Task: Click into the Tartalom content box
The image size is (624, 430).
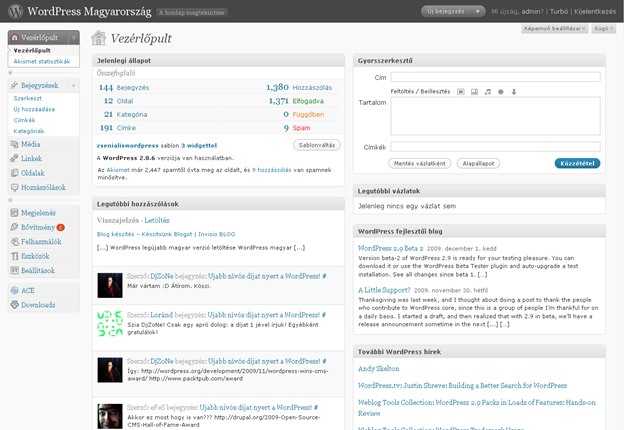Action: coord(495,116)
